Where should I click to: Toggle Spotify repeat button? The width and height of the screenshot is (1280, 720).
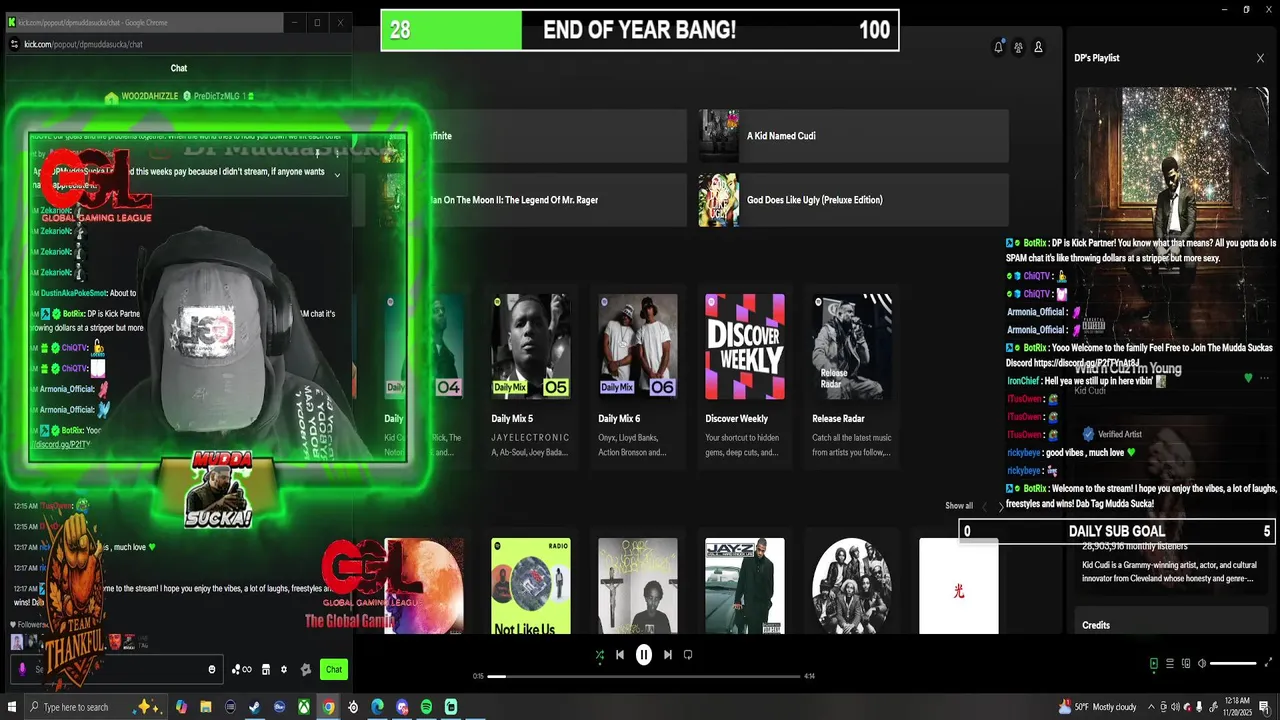click(x=688, y=655)
